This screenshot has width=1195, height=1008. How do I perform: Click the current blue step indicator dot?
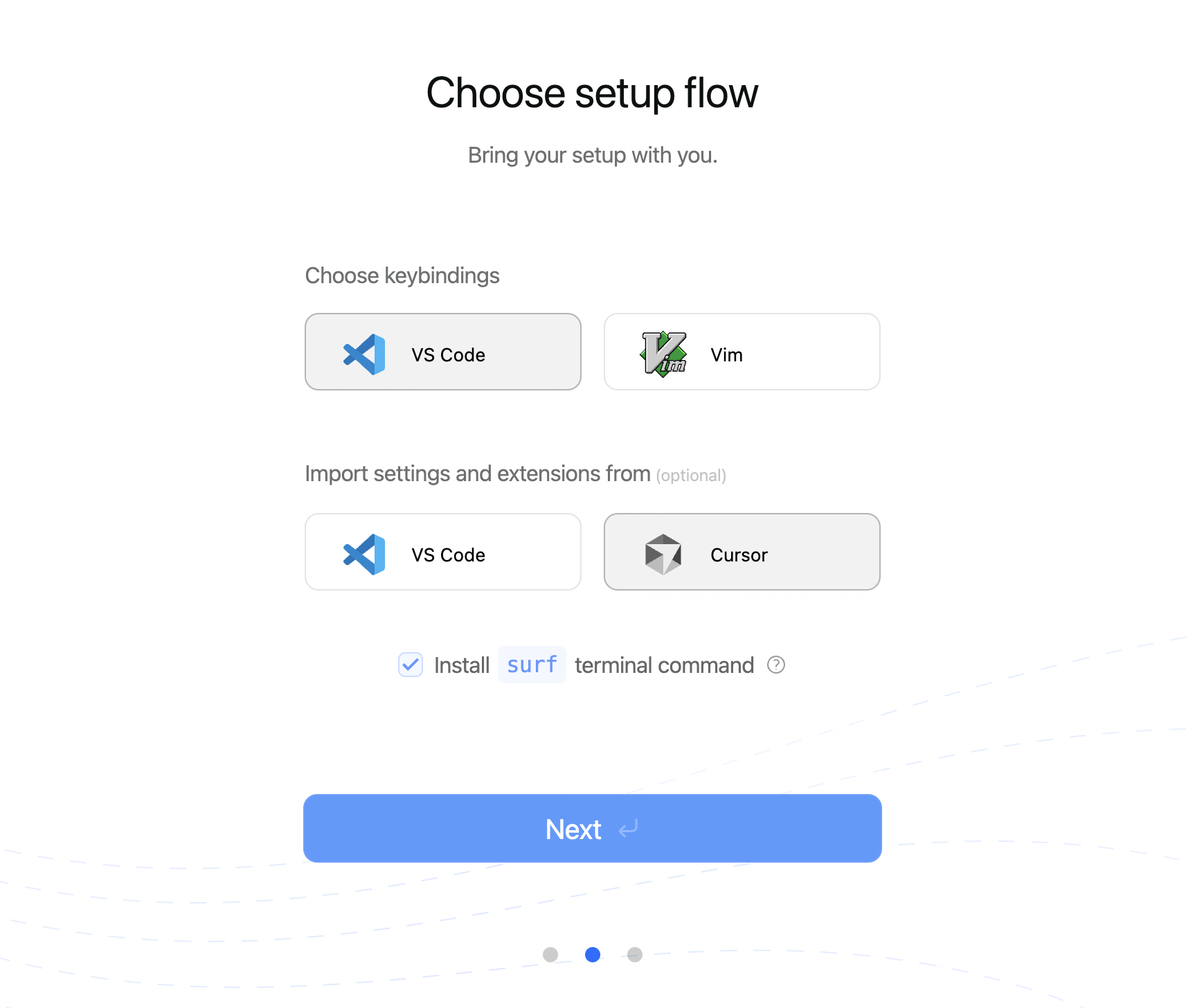click(593, 955)
